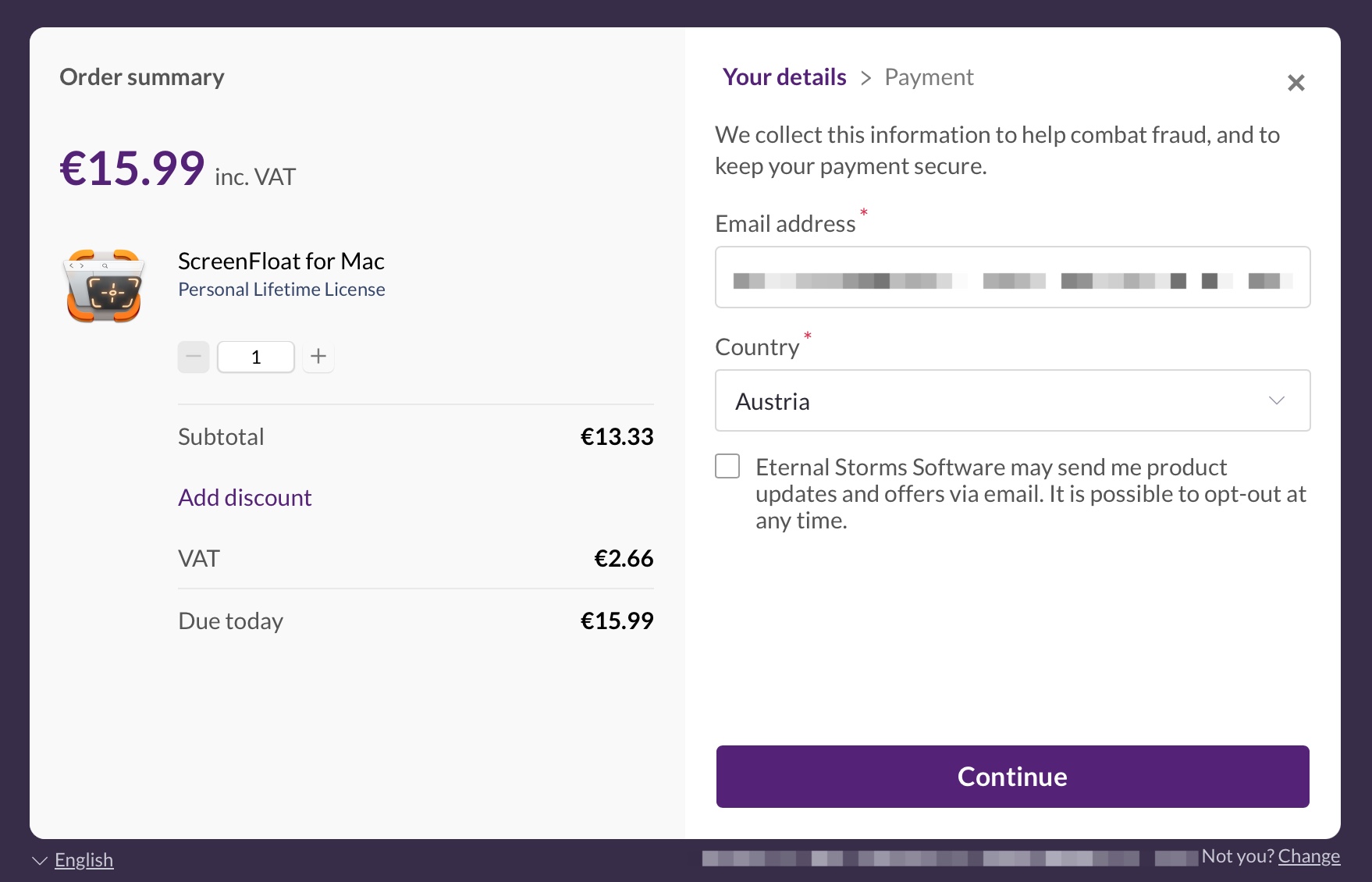1372x882 pixels.
Task: Click the Personal Lifetime License text
Action: tap(282, 290)
